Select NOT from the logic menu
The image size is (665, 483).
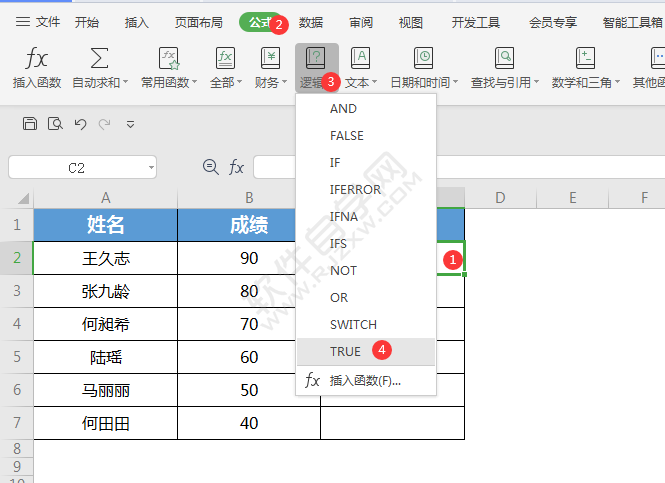click(366, 271)
